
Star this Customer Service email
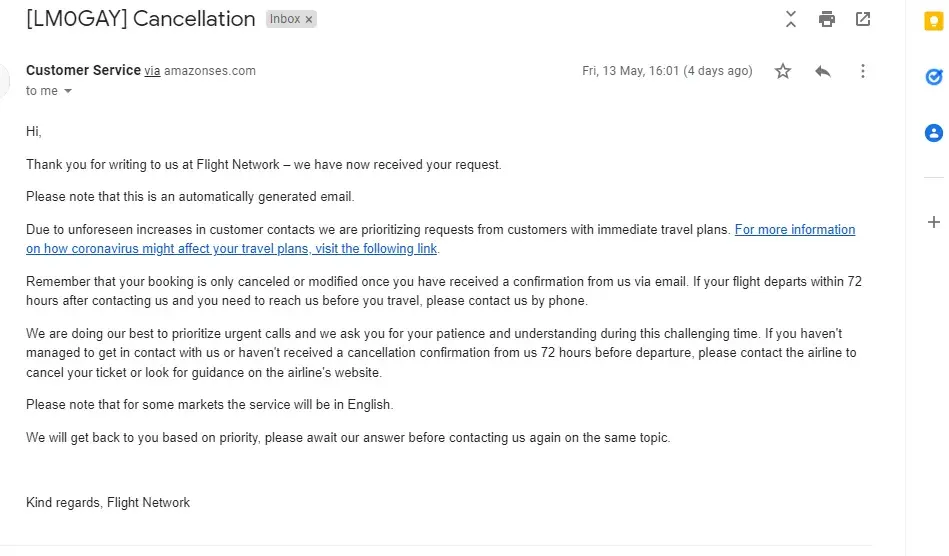pyautogui.click(x=783, y=71)
